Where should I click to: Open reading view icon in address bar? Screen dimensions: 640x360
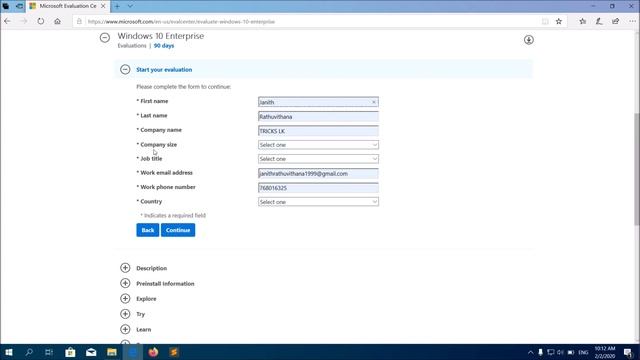pyautogui.click(x=545, y=21)
